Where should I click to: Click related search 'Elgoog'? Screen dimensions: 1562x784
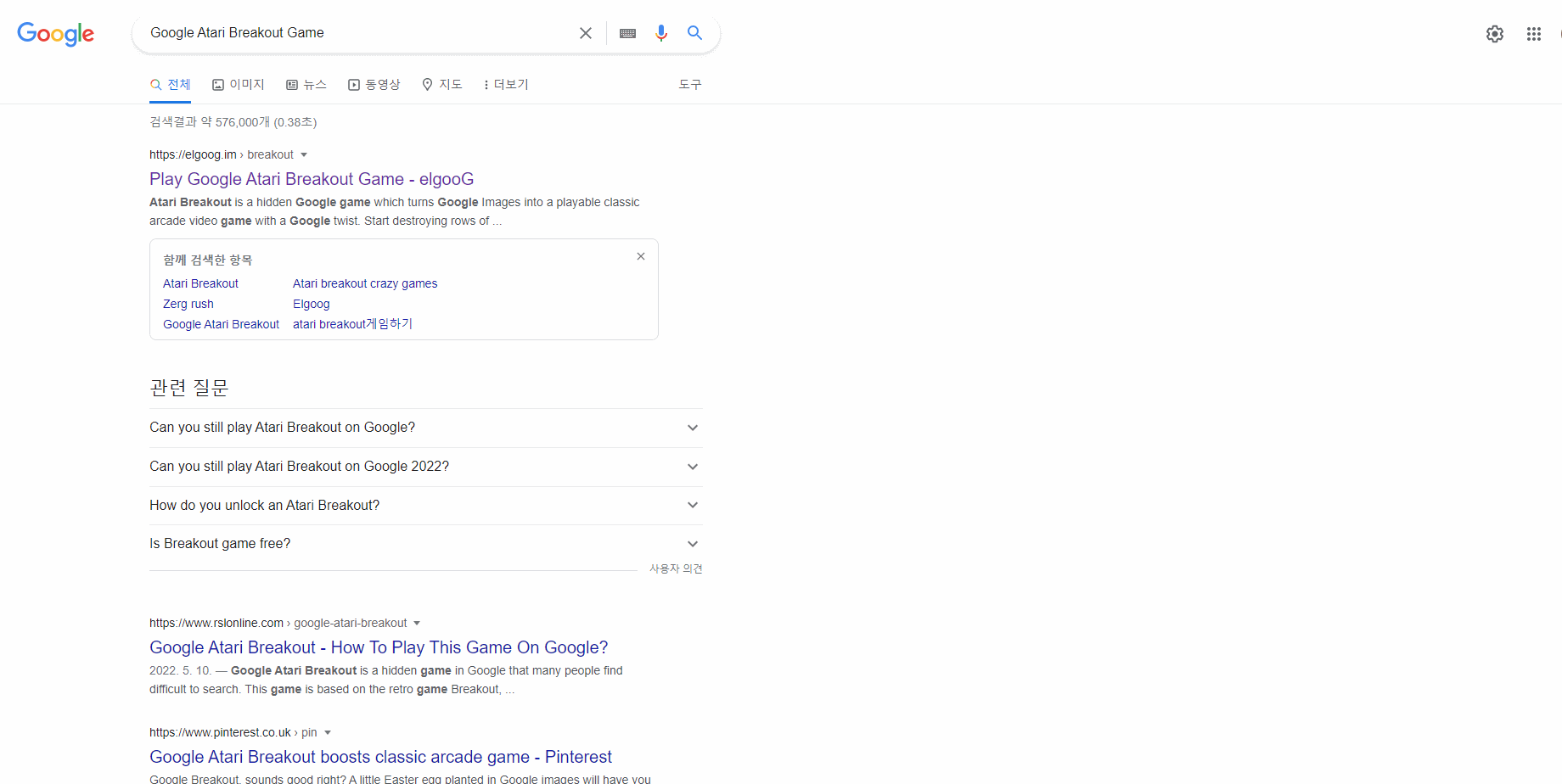(312, 304)
